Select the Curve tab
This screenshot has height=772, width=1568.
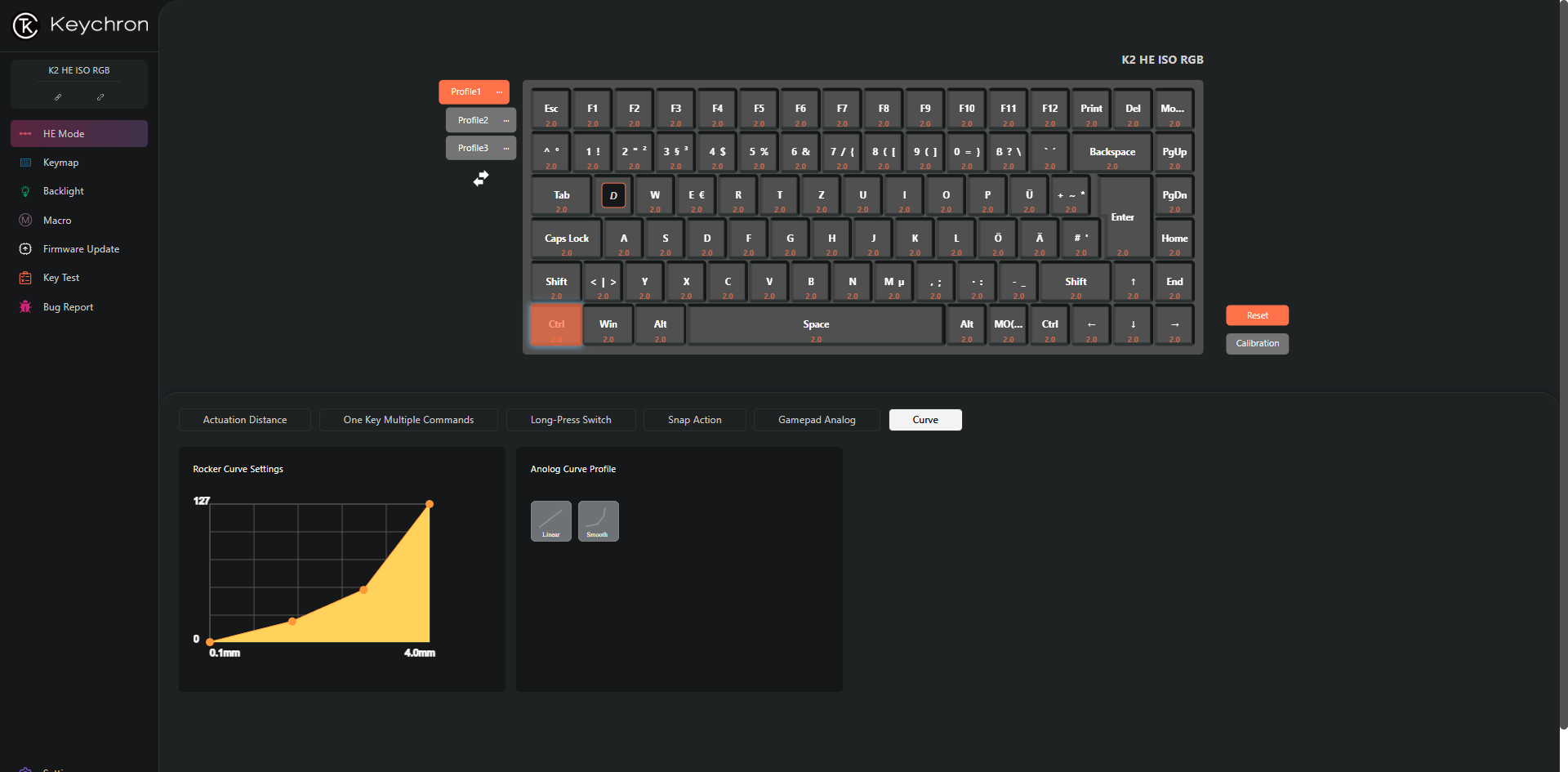(x=925, y=420)
